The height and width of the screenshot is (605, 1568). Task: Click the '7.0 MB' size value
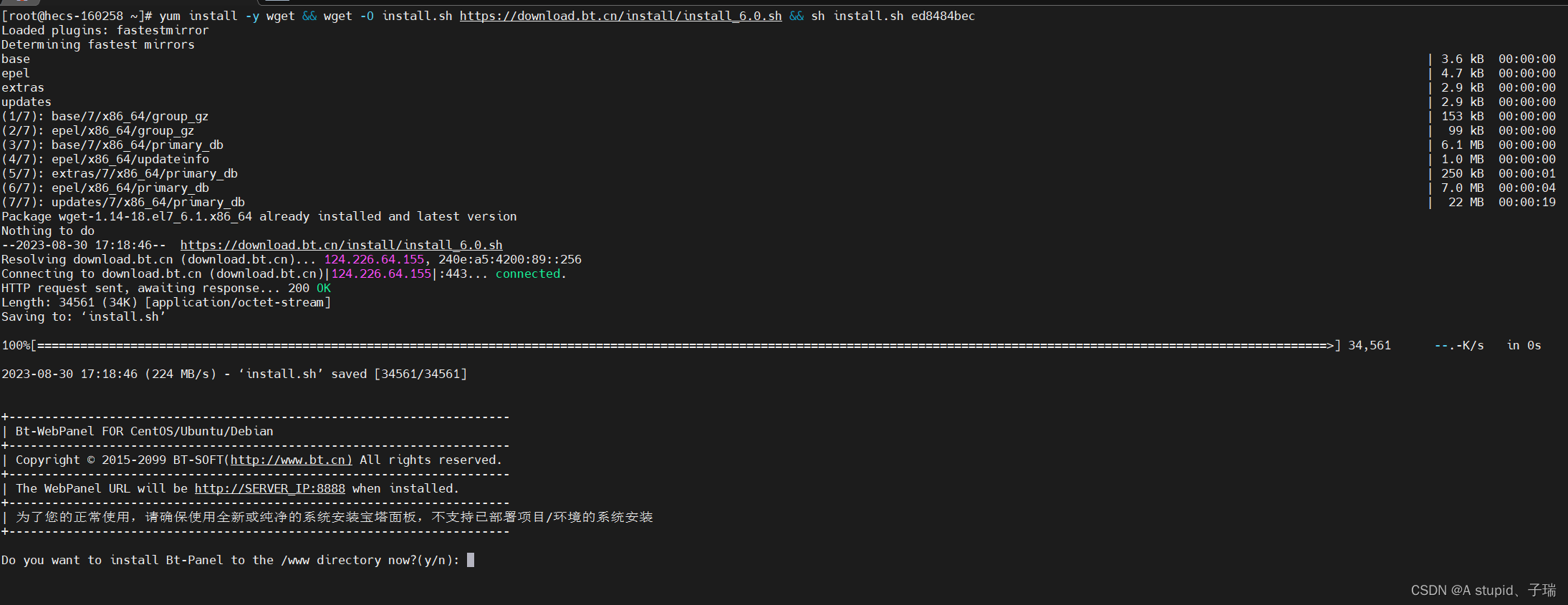tap(1463, 188)
